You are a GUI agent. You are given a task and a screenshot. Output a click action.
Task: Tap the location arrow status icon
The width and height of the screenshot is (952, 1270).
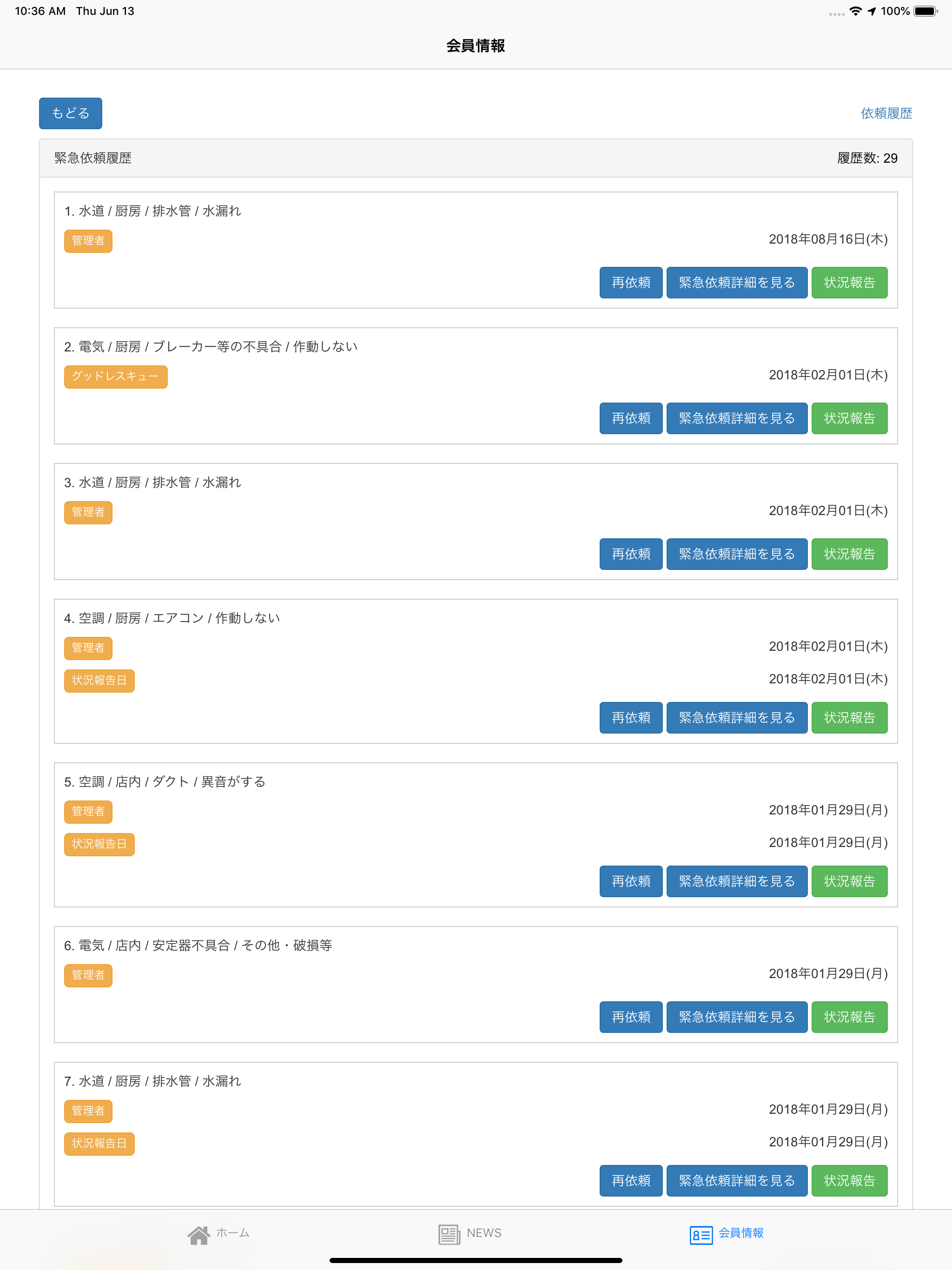click(x=872, y=11)
